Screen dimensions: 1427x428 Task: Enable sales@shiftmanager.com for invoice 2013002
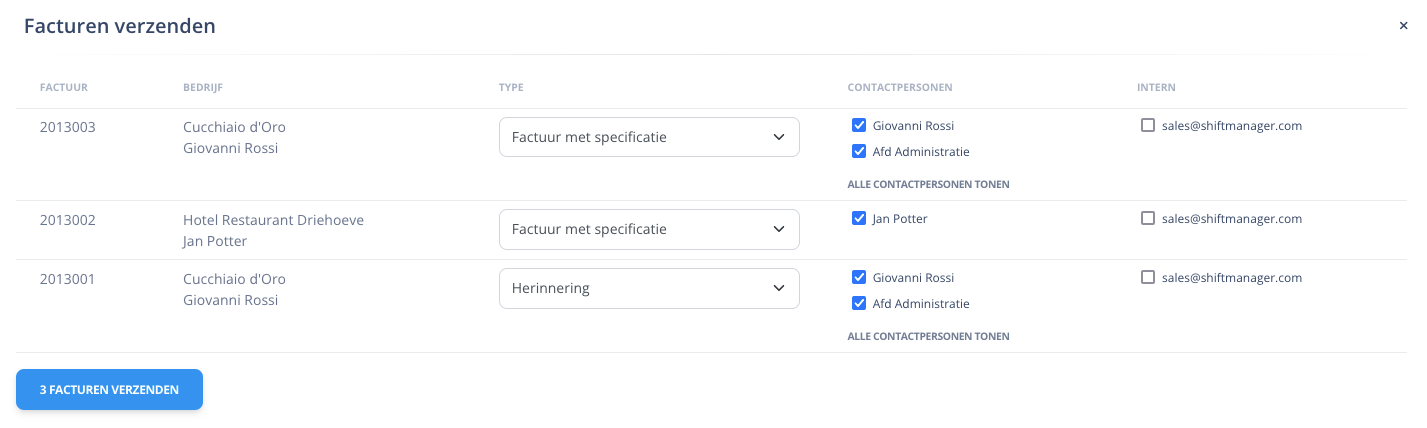[x=1147, y=219]
